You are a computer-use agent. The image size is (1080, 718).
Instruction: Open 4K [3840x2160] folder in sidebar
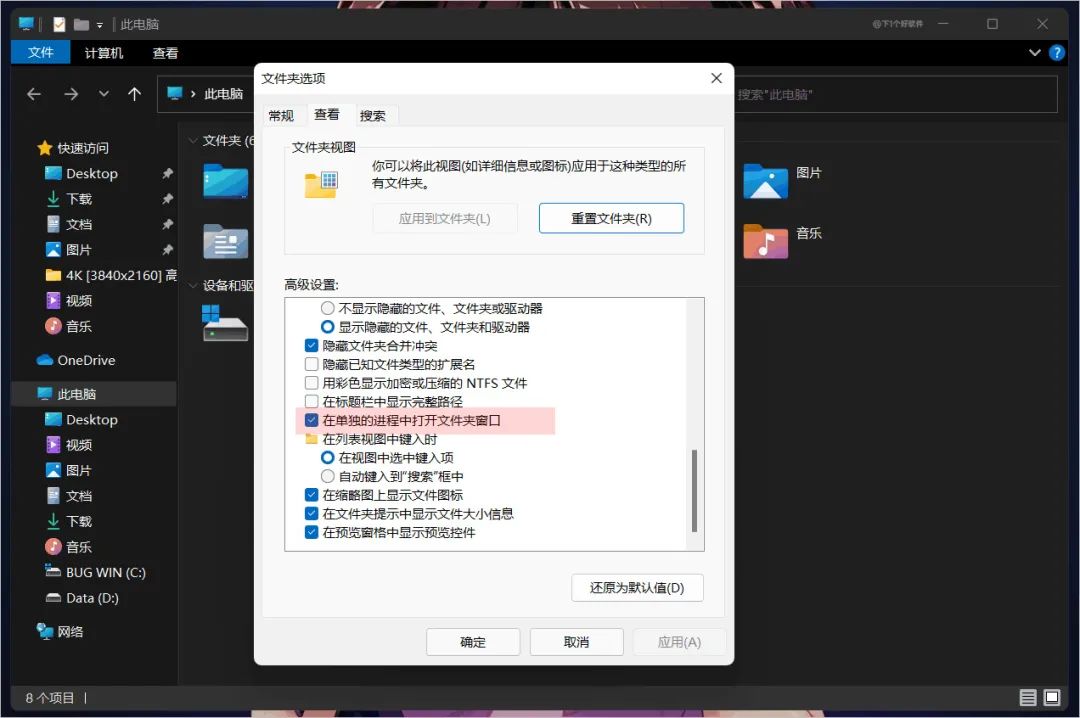click(110, 276)
